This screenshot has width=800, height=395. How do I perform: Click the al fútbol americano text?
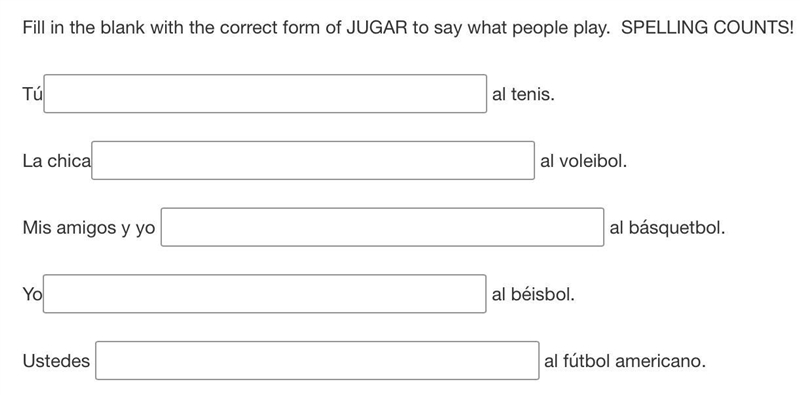[x=625, y=361]
